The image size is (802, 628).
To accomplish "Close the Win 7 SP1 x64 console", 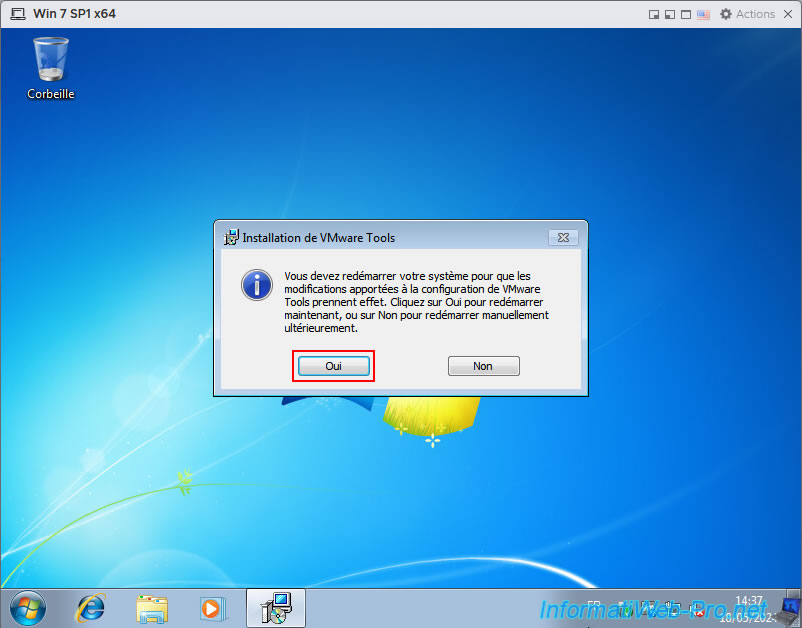I will pyautogui.click(x=788, y=14).
